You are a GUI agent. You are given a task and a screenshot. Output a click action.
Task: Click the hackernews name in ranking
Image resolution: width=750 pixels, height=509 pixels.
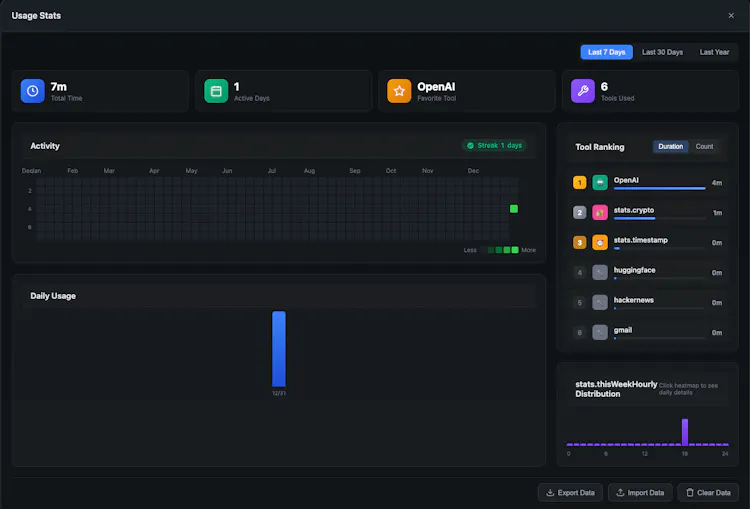pyautogui.click(x=633, y=300)
